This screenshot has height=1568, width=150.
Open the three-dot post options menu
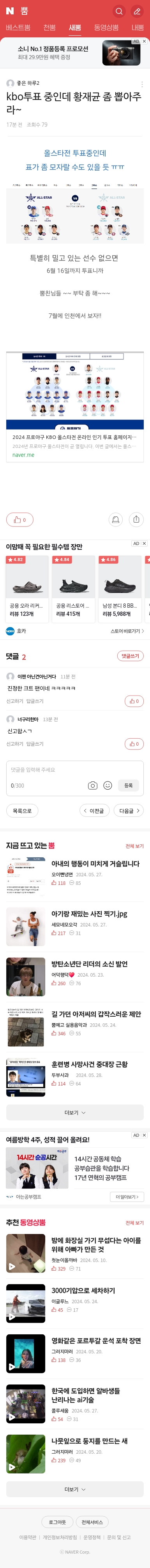[142, 84]
